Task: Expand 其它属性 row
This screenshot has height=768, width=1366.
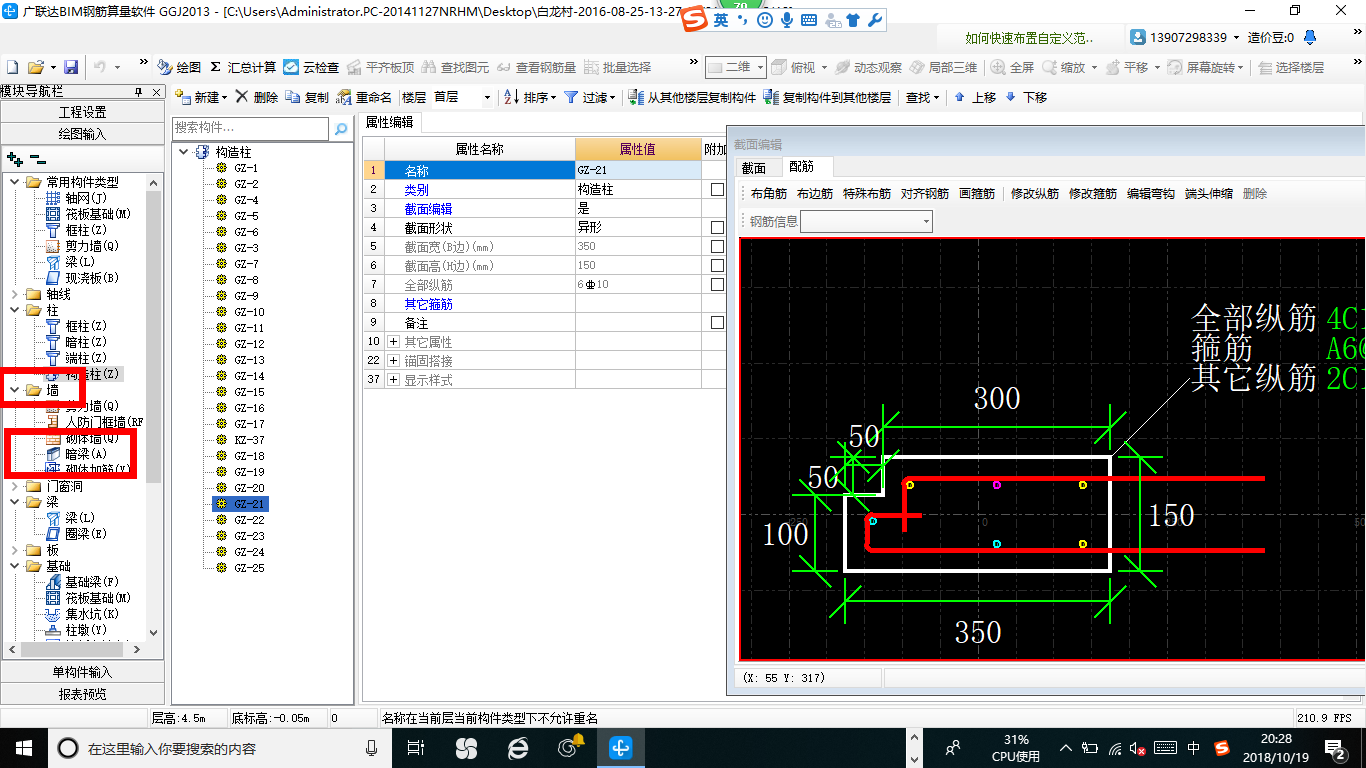Action: point(393,342)
